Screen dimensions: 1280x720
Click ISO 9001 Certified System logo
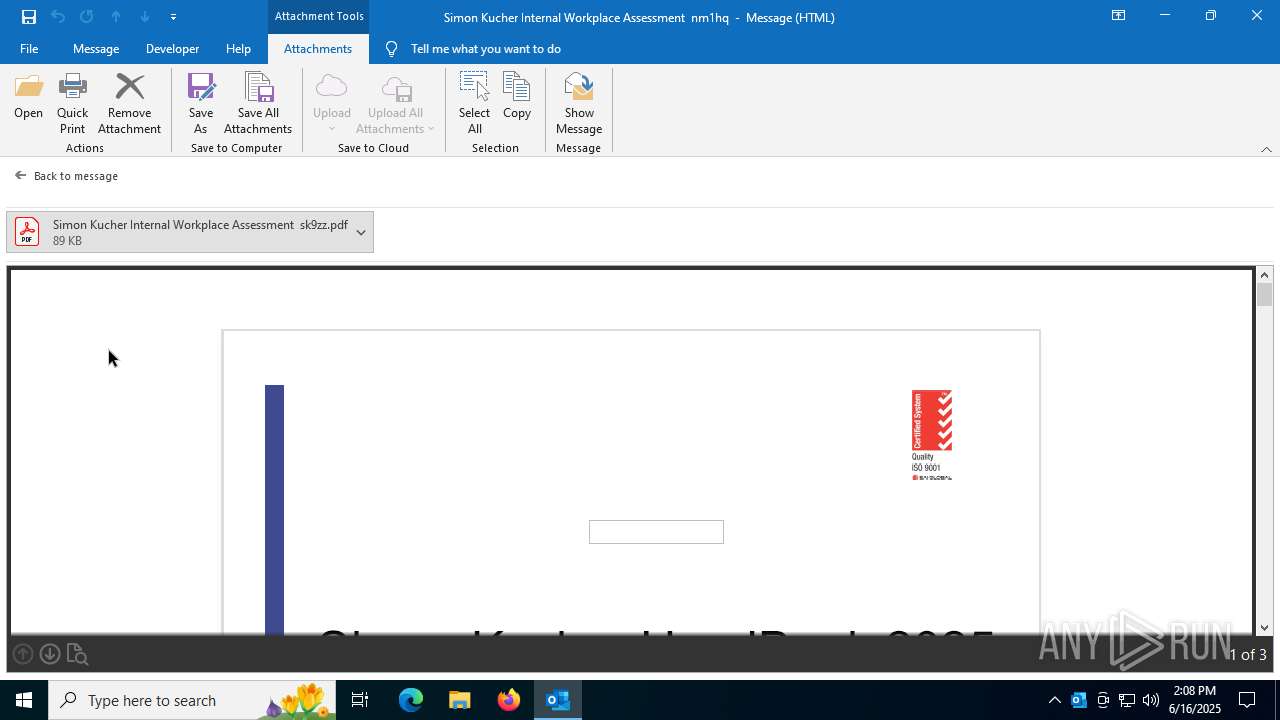click(x=932, y=435)
